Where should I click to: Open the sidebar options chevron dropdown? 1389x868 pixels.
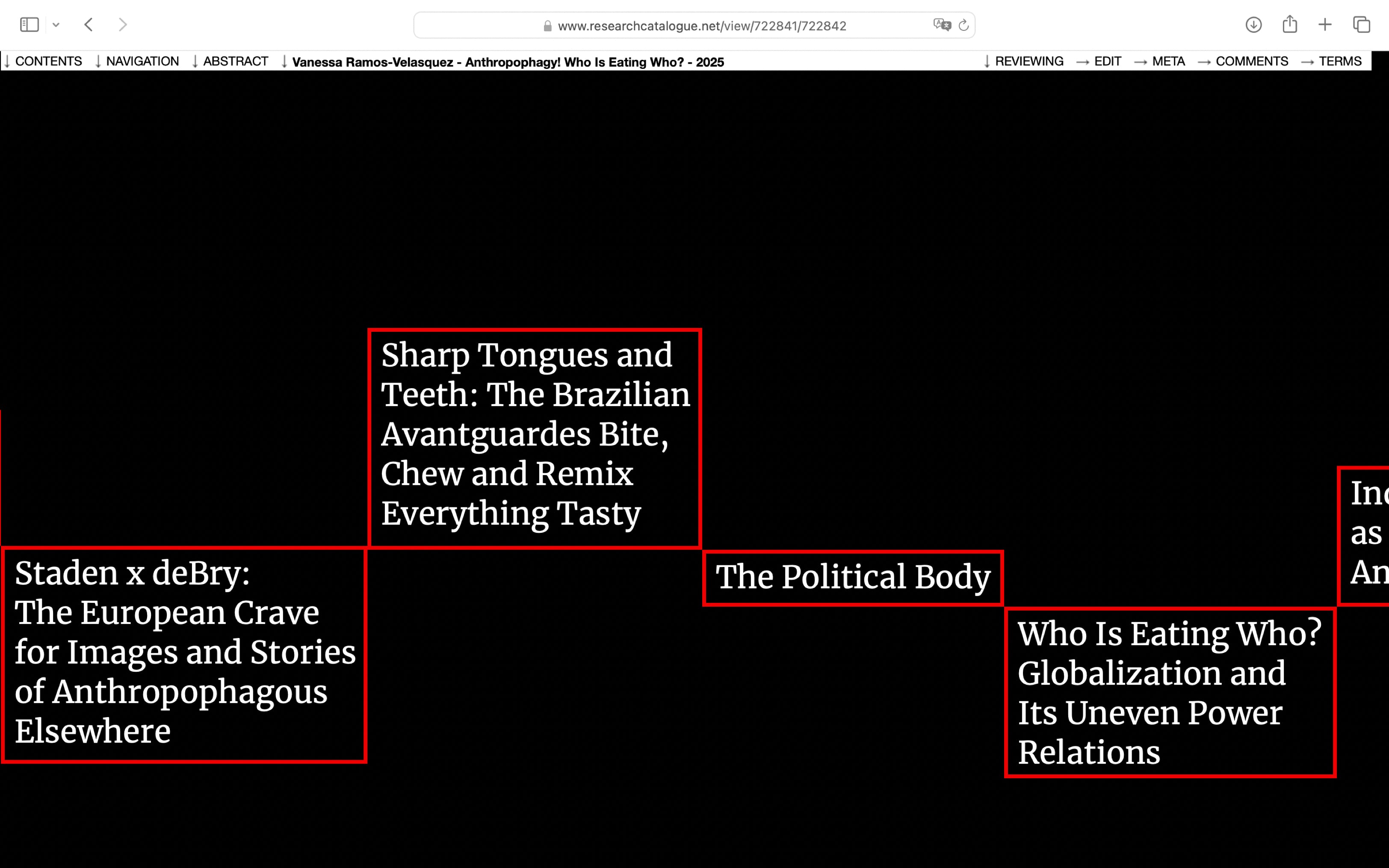56,25
